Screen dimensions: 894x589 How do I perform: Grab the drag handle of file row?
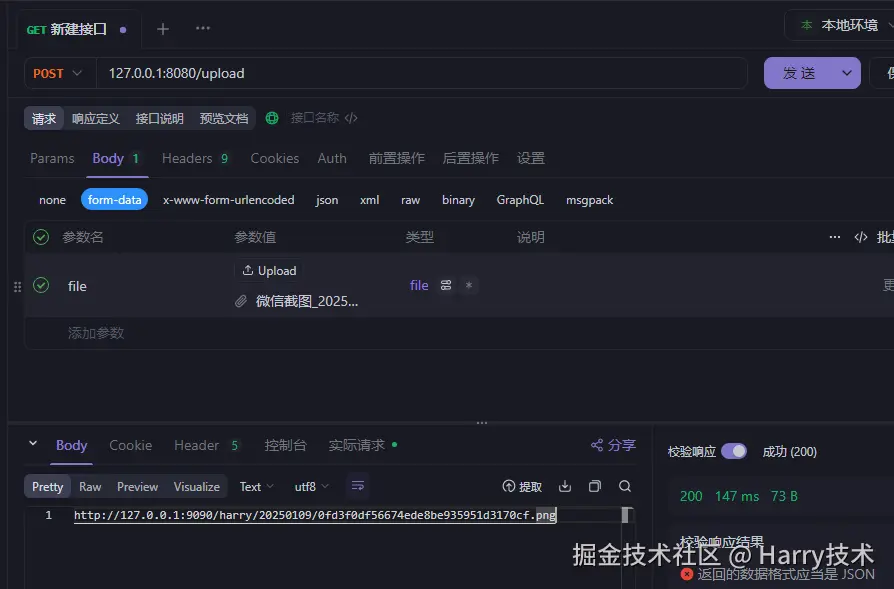18,287
